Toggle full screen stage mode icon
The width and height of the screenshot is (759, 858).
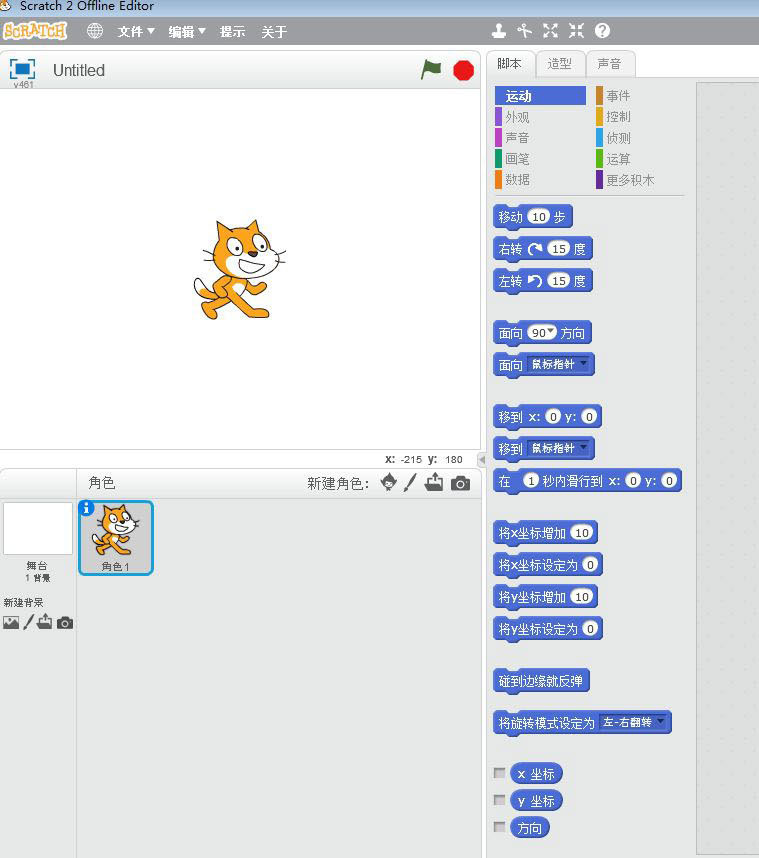[22, 69]
